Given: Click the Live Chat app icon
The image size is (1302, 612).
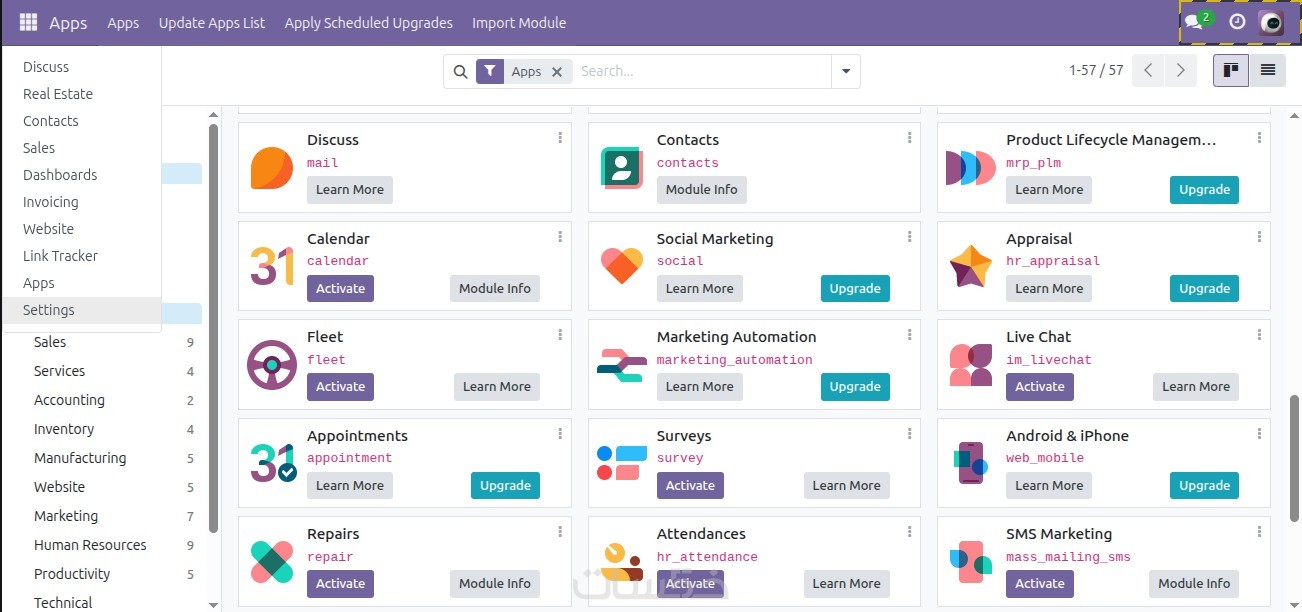Looking at the screenshot, I should click(970, 365).
